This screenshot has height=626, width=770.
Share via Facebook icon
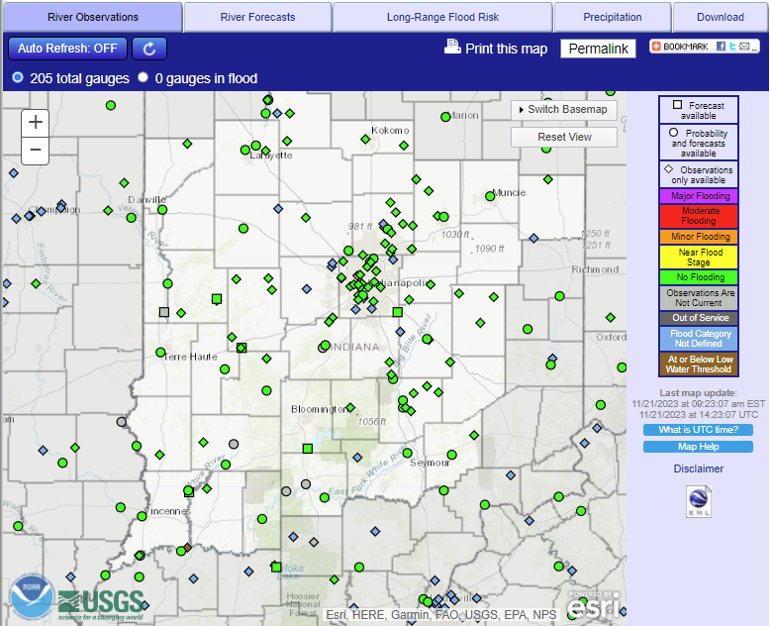pos(721,47)
